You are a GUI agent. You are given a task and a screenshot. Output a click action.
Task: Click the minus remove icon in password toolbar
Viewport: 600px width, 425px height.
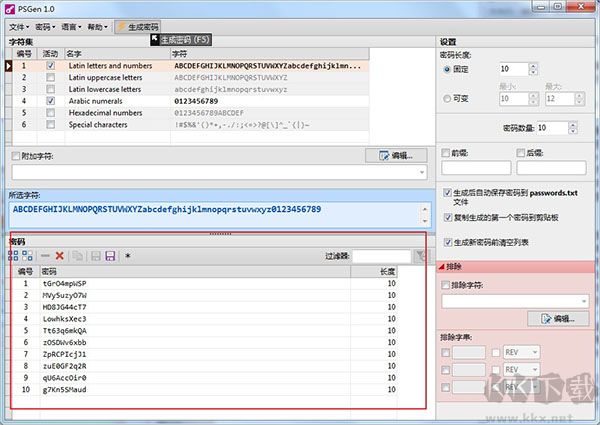(45, 256)
